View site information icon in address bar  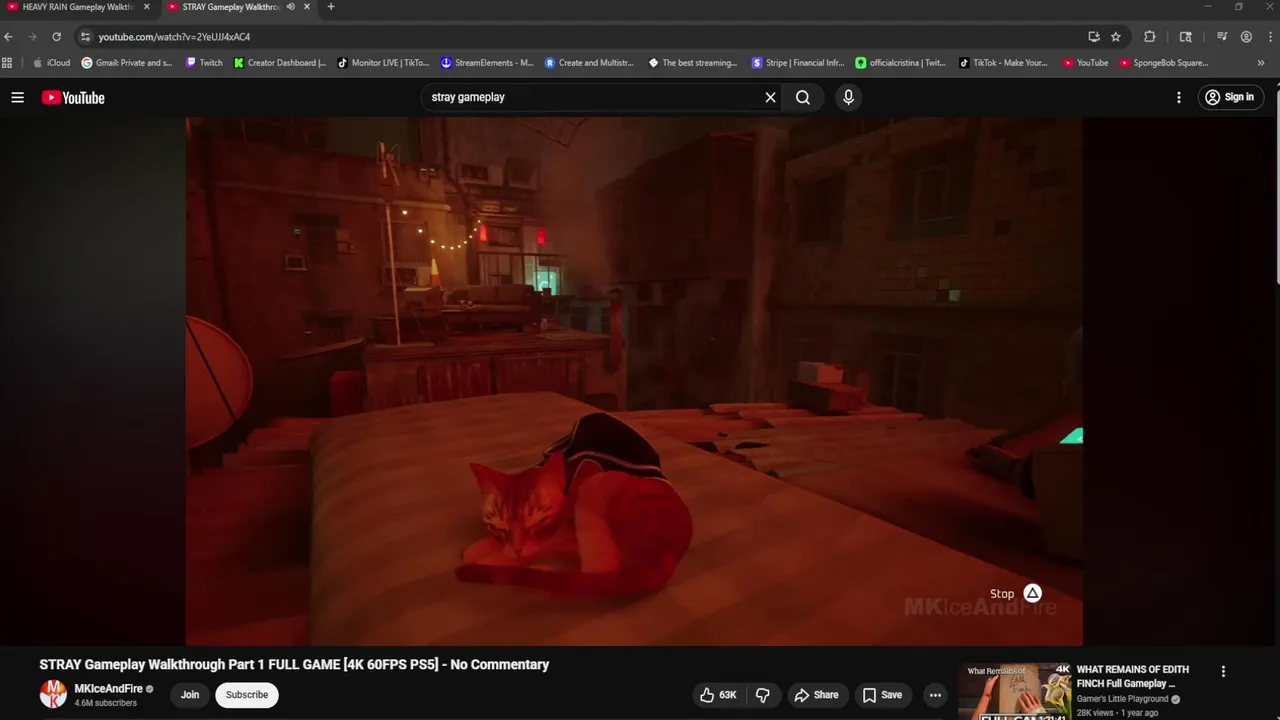coord(85,37)
